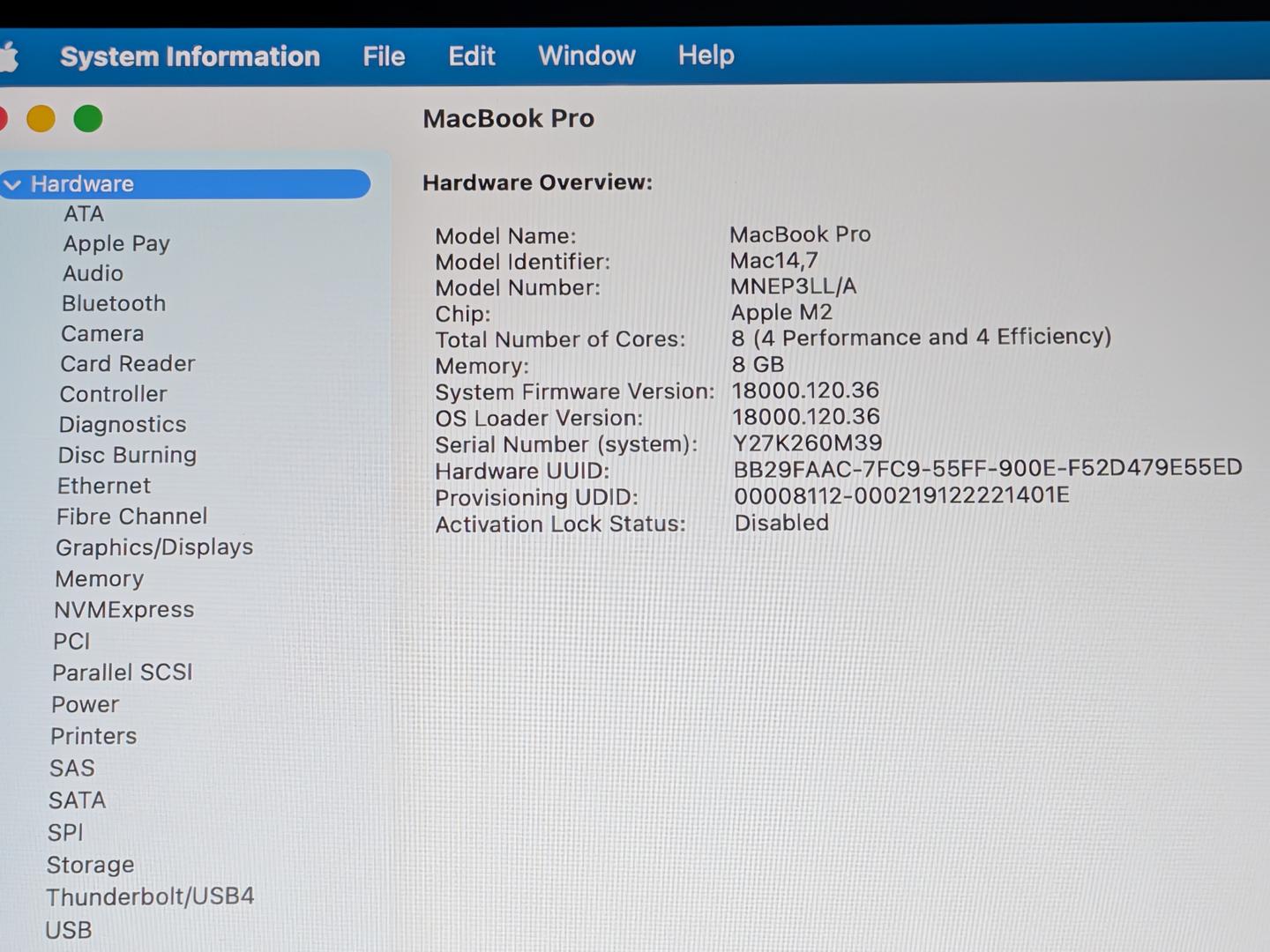Select Ethernet in the sidebar
This screenshot has width=1270, height=952.
coord(104,486)
